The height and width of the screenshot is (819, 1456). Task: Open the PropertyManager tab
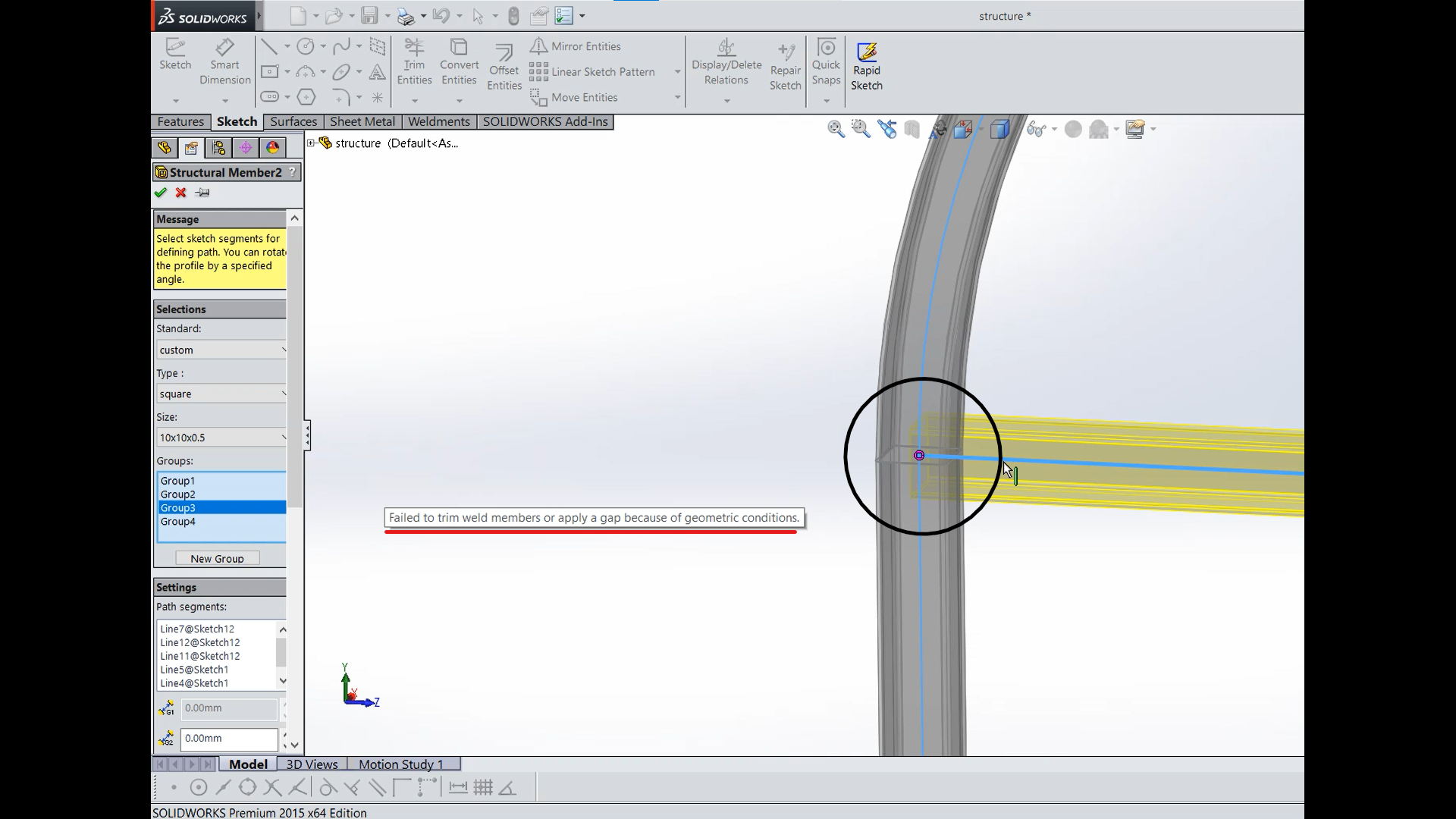[x=191, y=148]
